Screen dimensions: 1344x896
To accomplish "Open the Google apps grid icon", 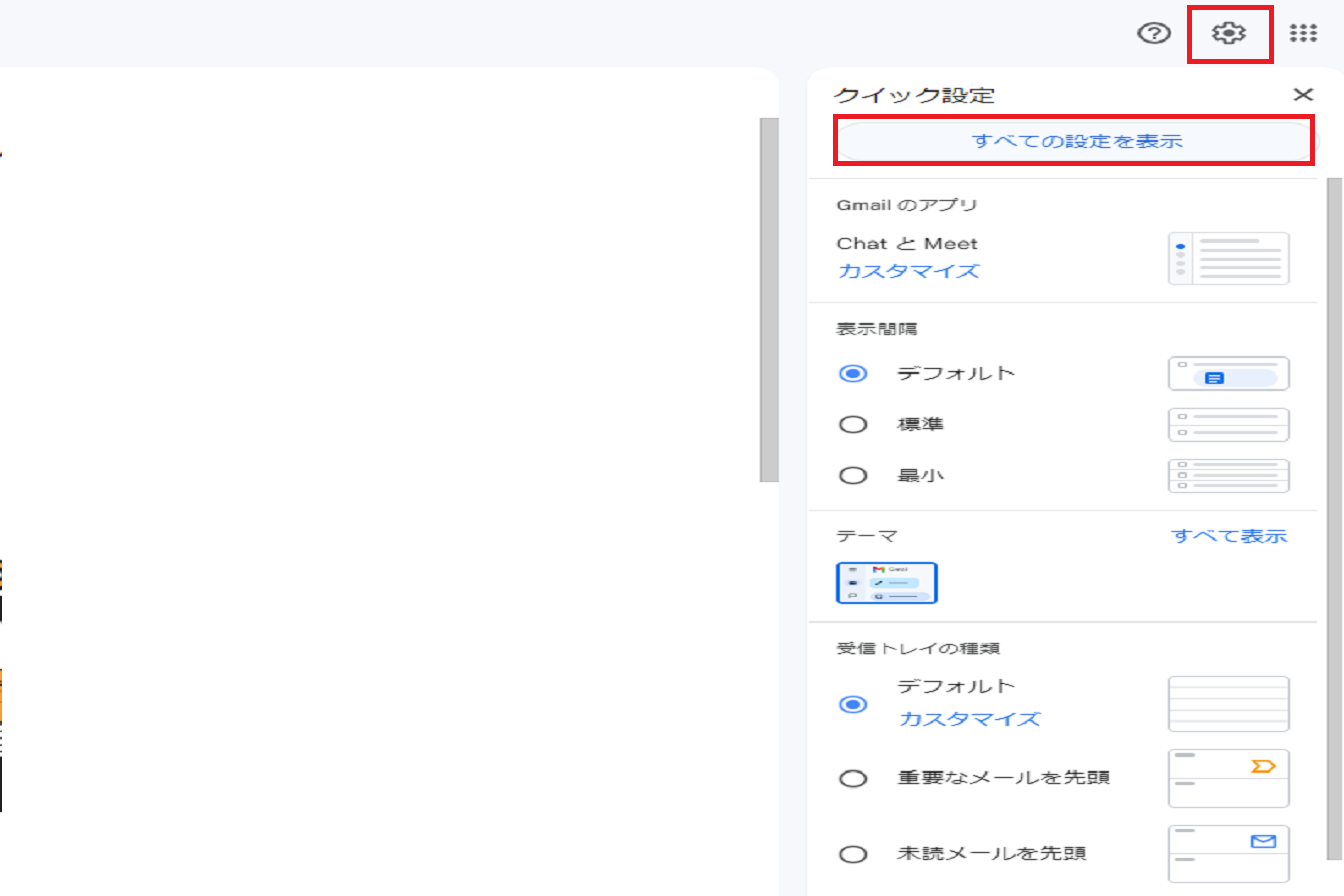I will 1302,34.
